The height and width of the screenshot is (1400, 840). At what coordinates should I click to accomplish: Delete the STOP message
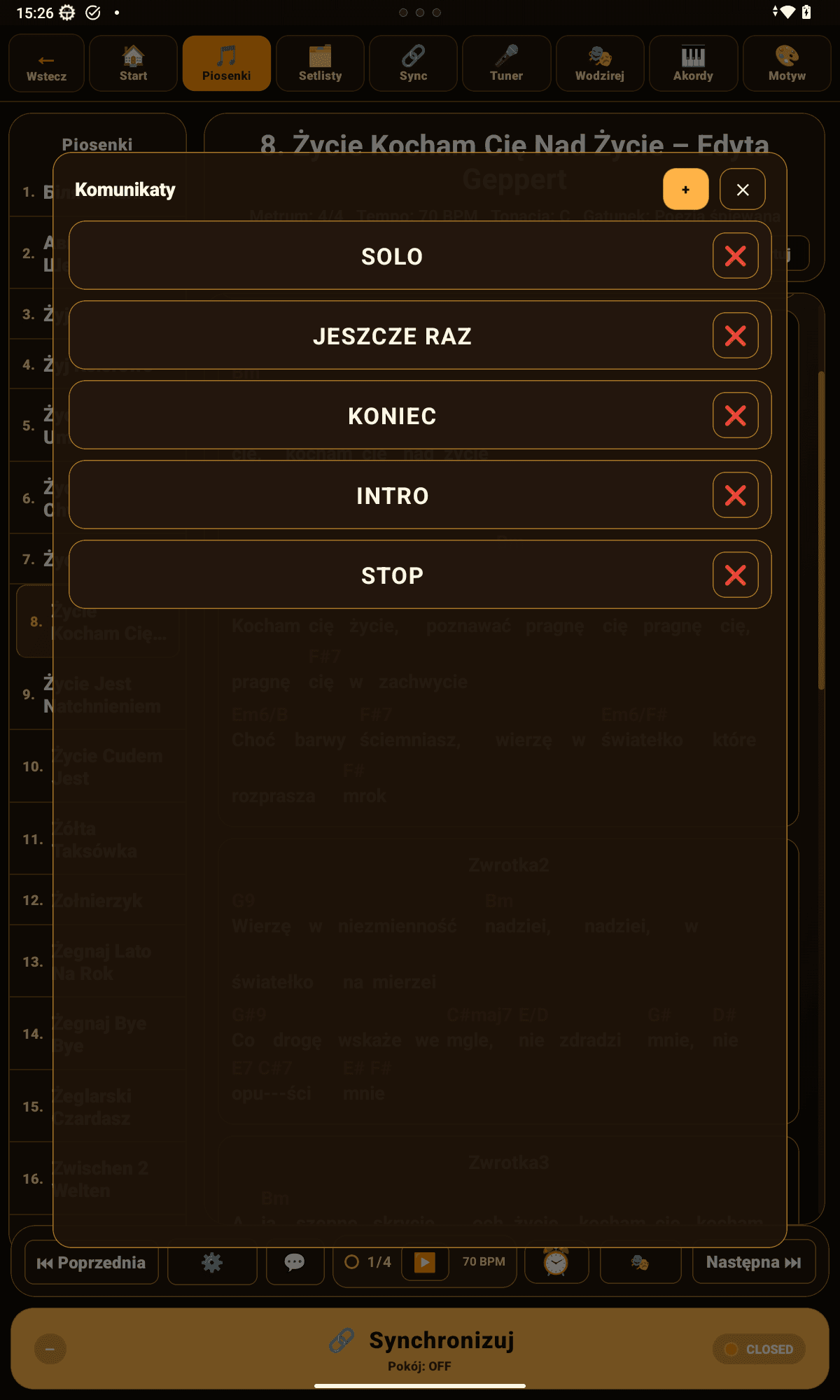[735, 575]
